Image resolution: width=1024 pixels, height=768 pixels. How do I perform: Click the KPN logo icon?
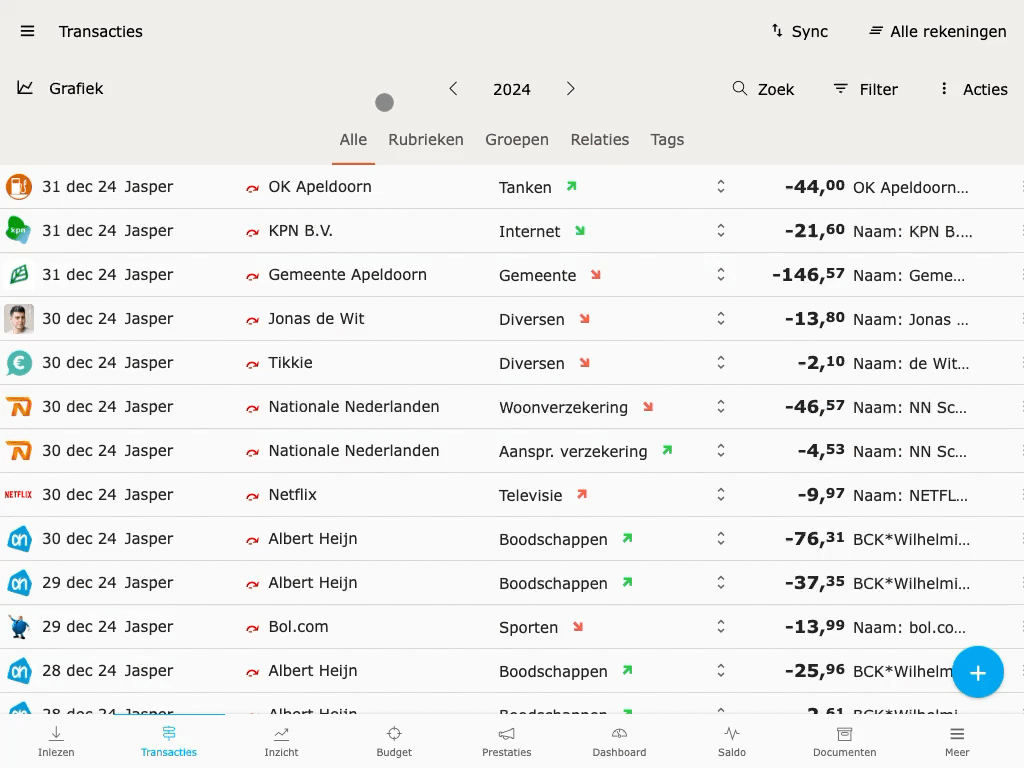click(18, 231)
